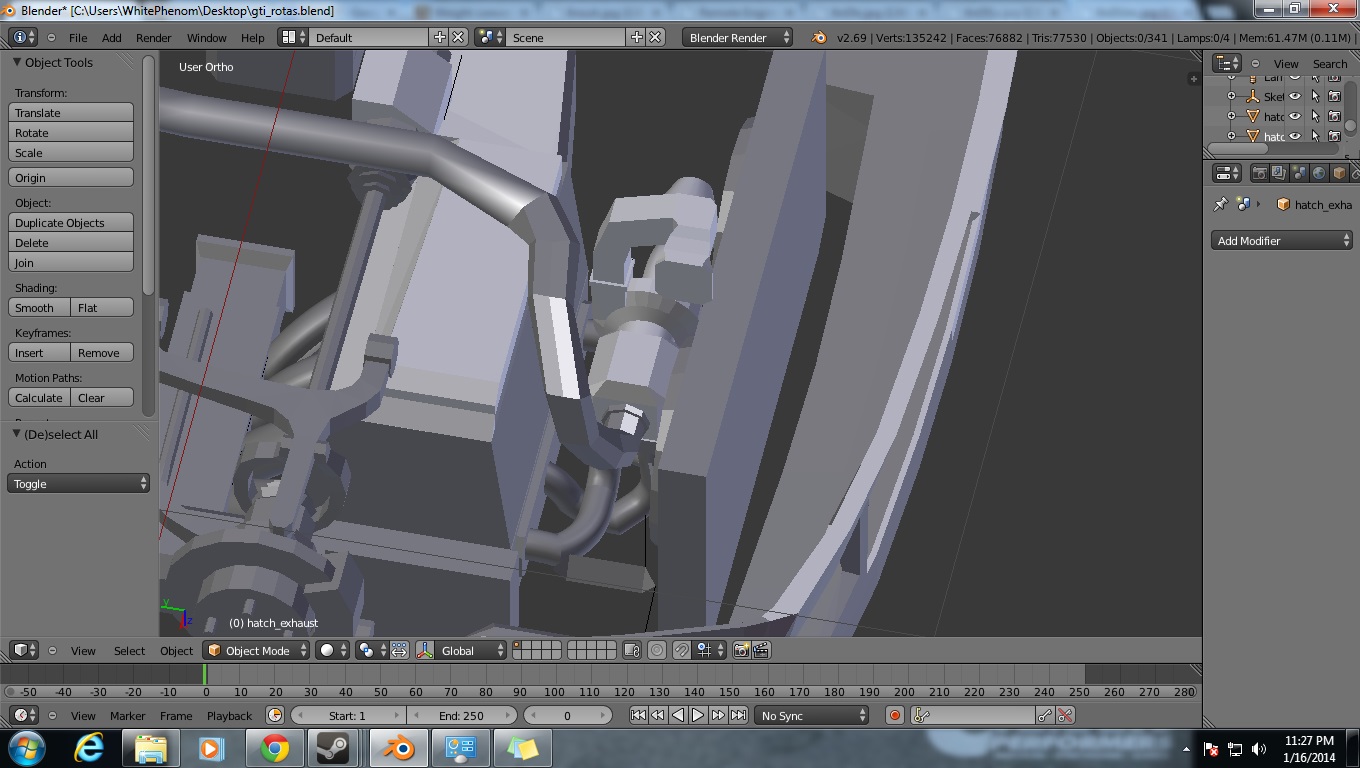Open the timeline Frame menu
Viewport: 1360px width, 768px height.
tap(175, 716)
